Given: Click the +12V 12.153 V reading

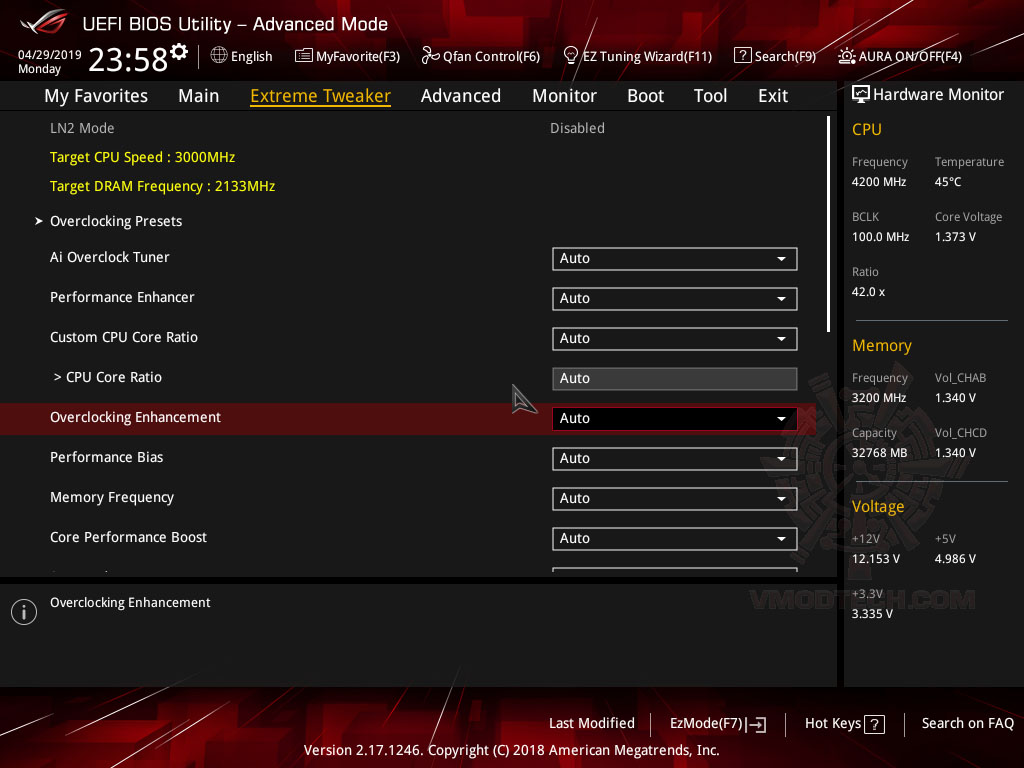Looking at the screenshot, I should 876,559.
